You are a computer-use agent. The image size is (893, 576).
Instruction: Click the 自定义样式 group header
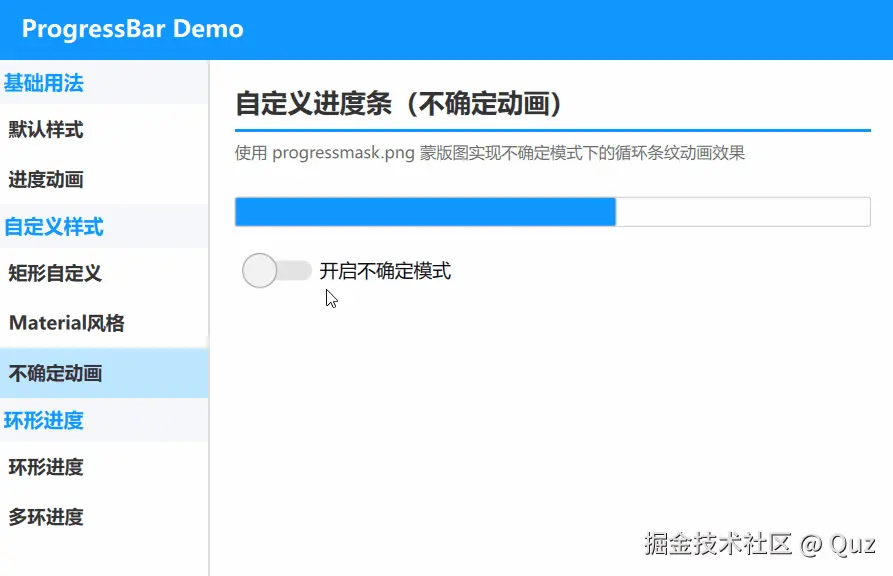coord(104,227)
